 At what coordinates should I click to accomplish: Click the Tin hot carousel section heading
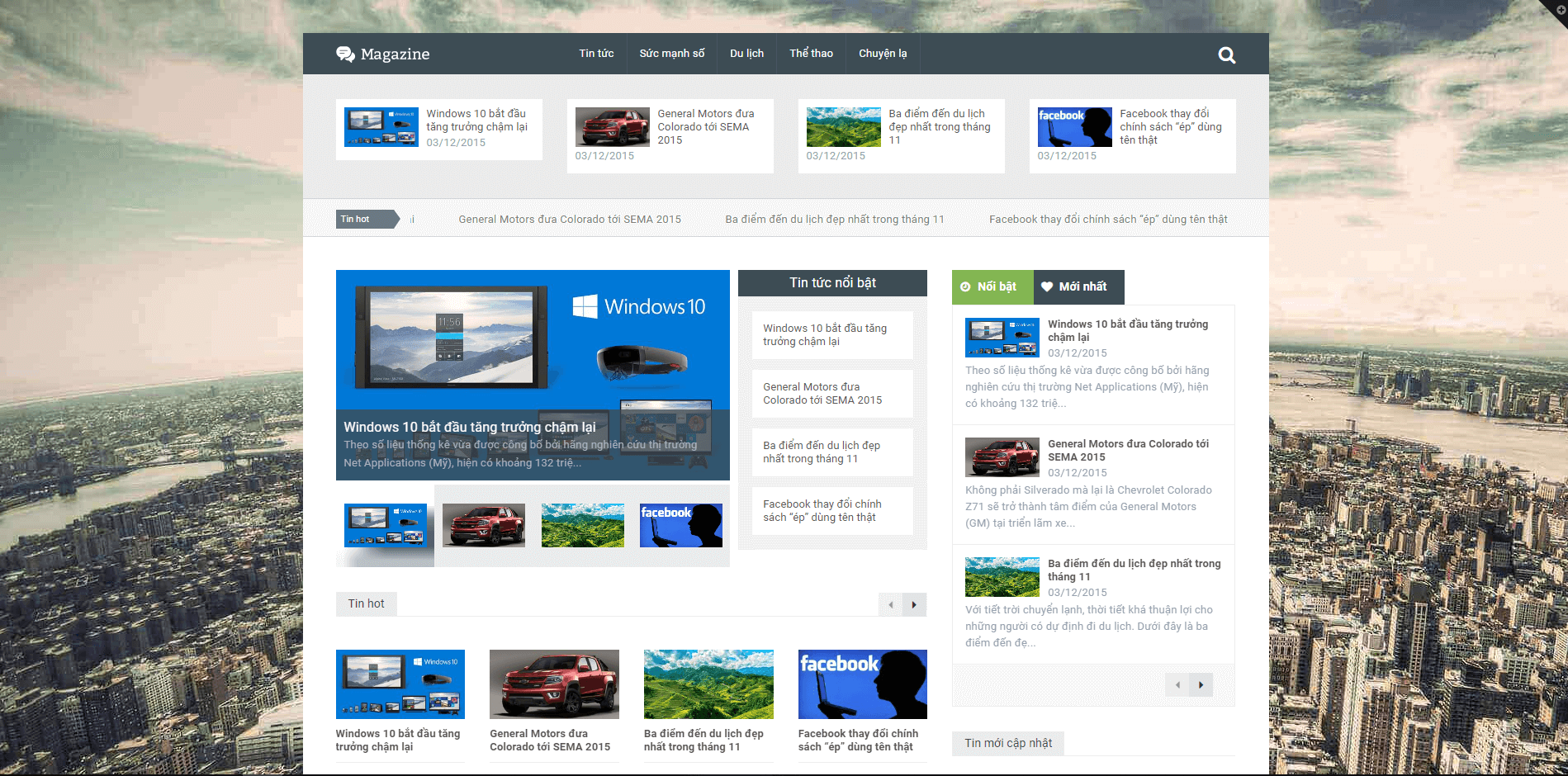coord(367,604)
